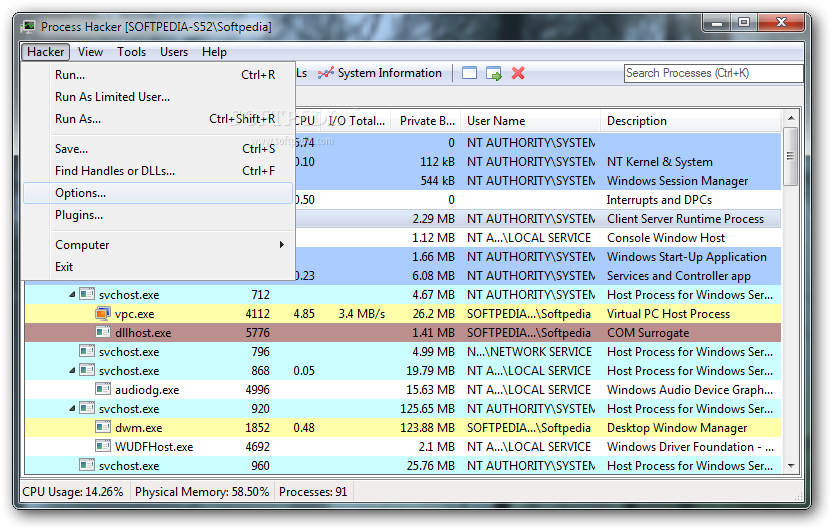Choose Save... in the menu
Screen dimensions: 832x530
(x=158, y=149)
